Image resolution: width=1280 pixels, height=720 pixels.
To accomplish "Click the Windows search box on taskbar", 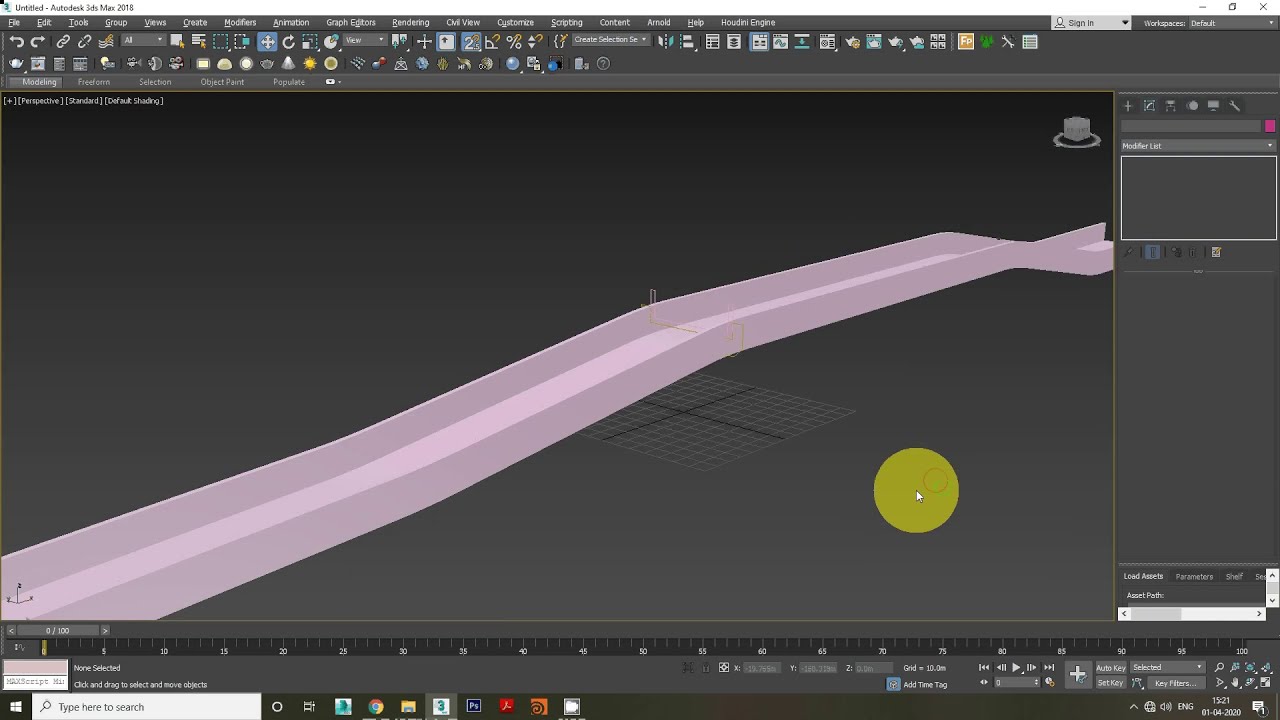I will pyautogui.click(x=147, y=707).
